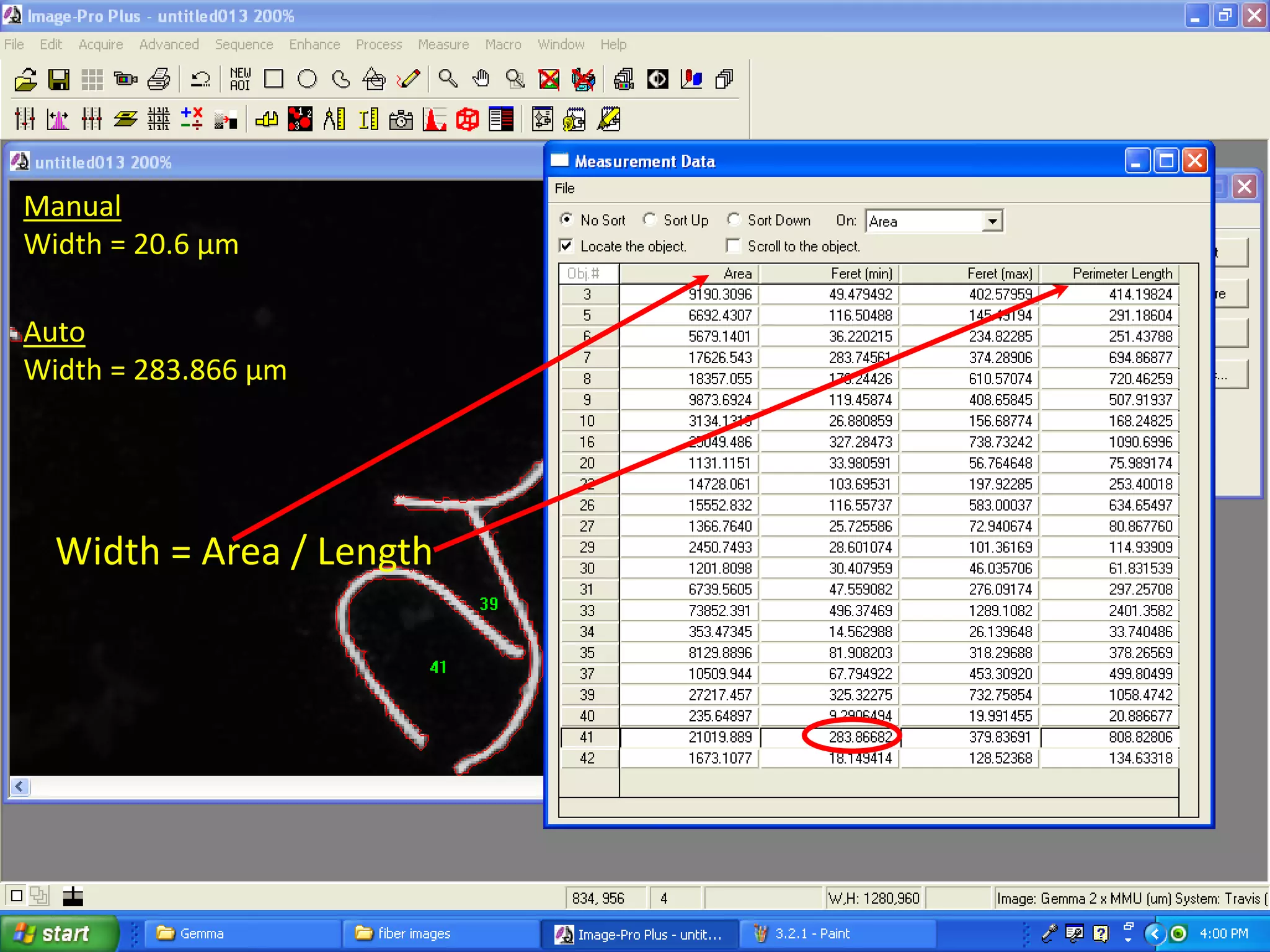Switch to 3.2.1 - Paint in taskbar
1270x952 pixels.
(x=837, y=933)
